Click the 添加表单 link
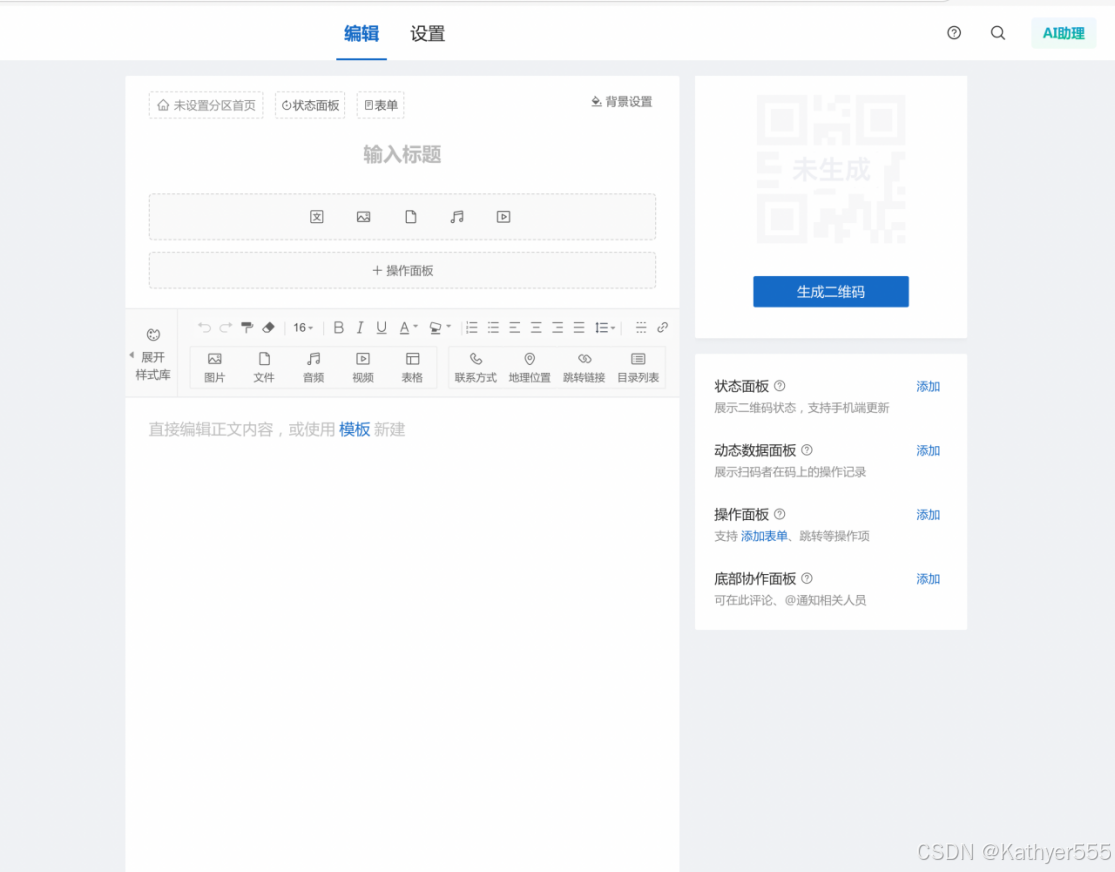1115x872 pixels. 764,536
